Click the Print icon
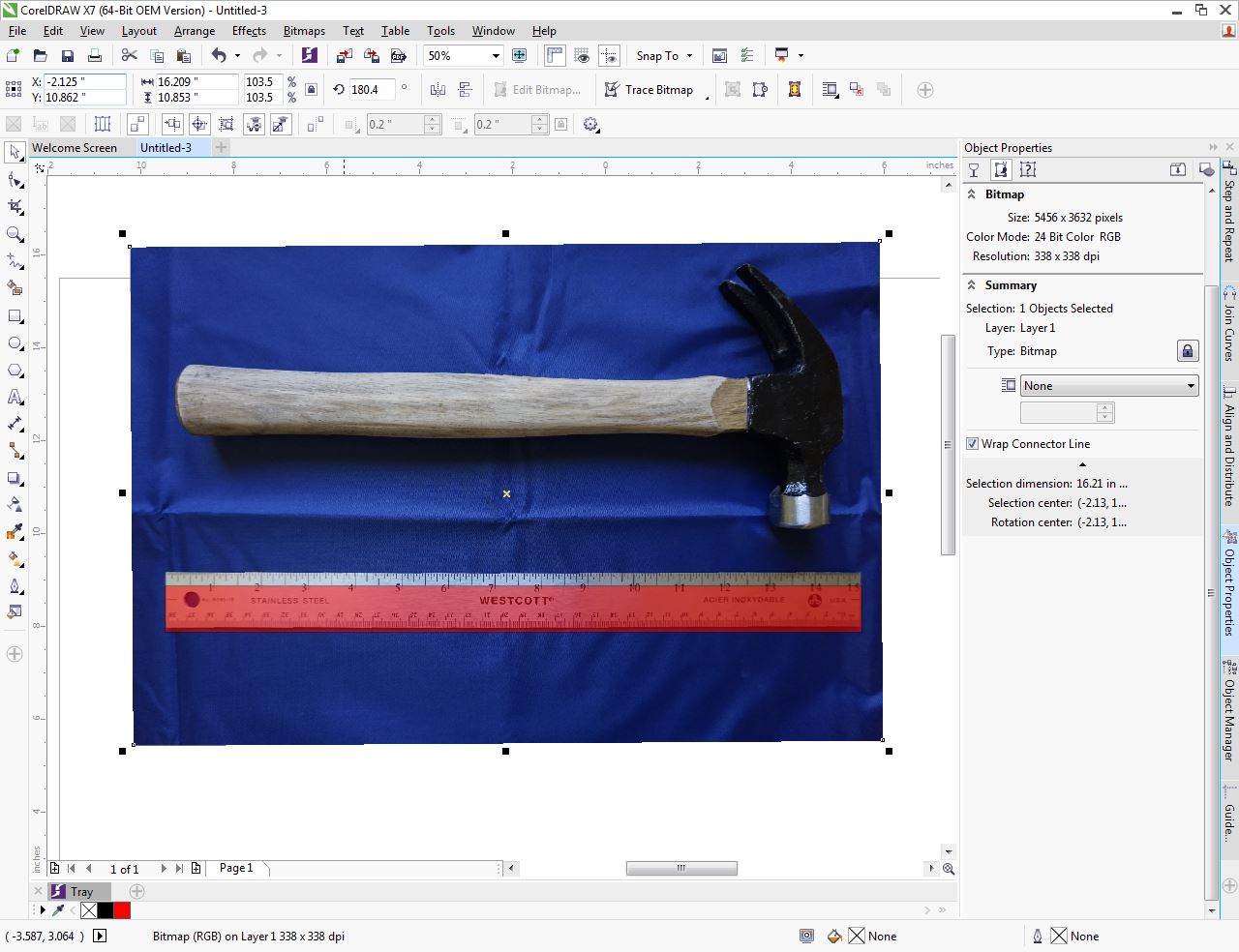Viewport: 1239px width, 952px height. coord(95,56)
